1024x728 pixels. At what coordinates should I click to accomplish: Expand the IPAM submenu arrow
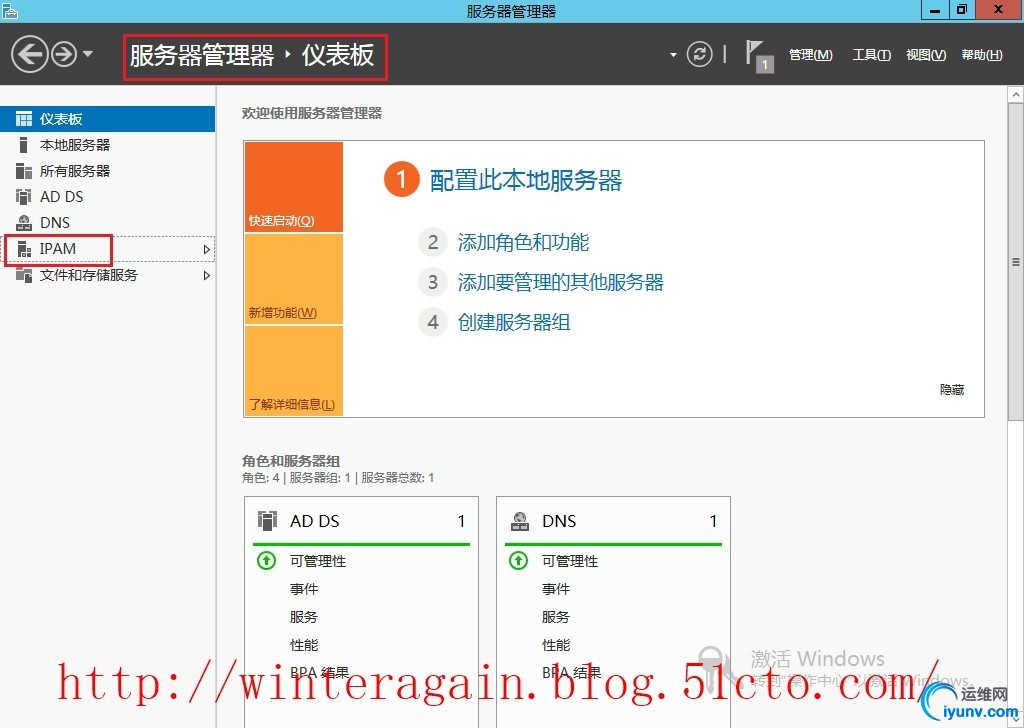[x=206, y=249]
